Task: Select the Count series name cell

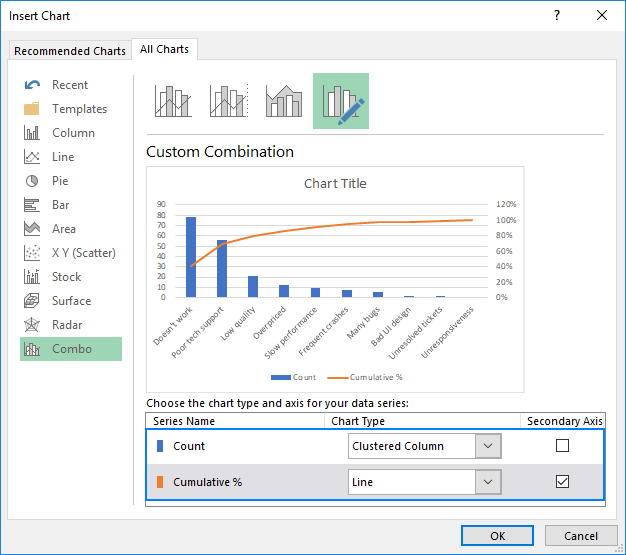Action: coord(189,446)
